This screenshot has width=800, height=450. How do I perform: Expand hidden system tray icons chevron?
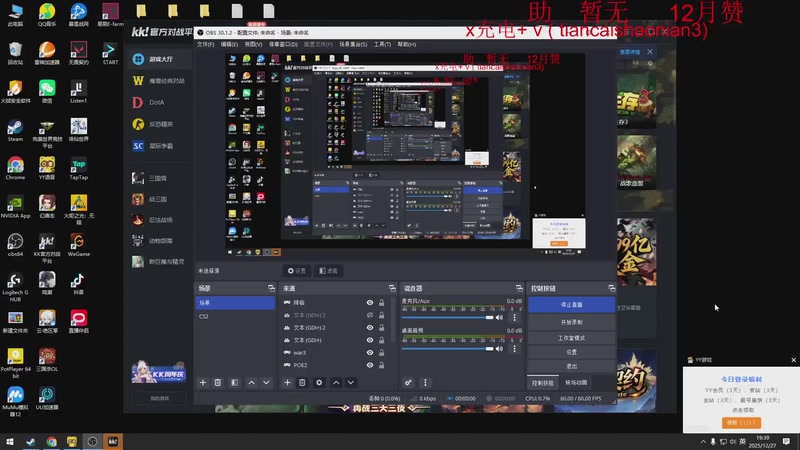[x=703, y=442]
